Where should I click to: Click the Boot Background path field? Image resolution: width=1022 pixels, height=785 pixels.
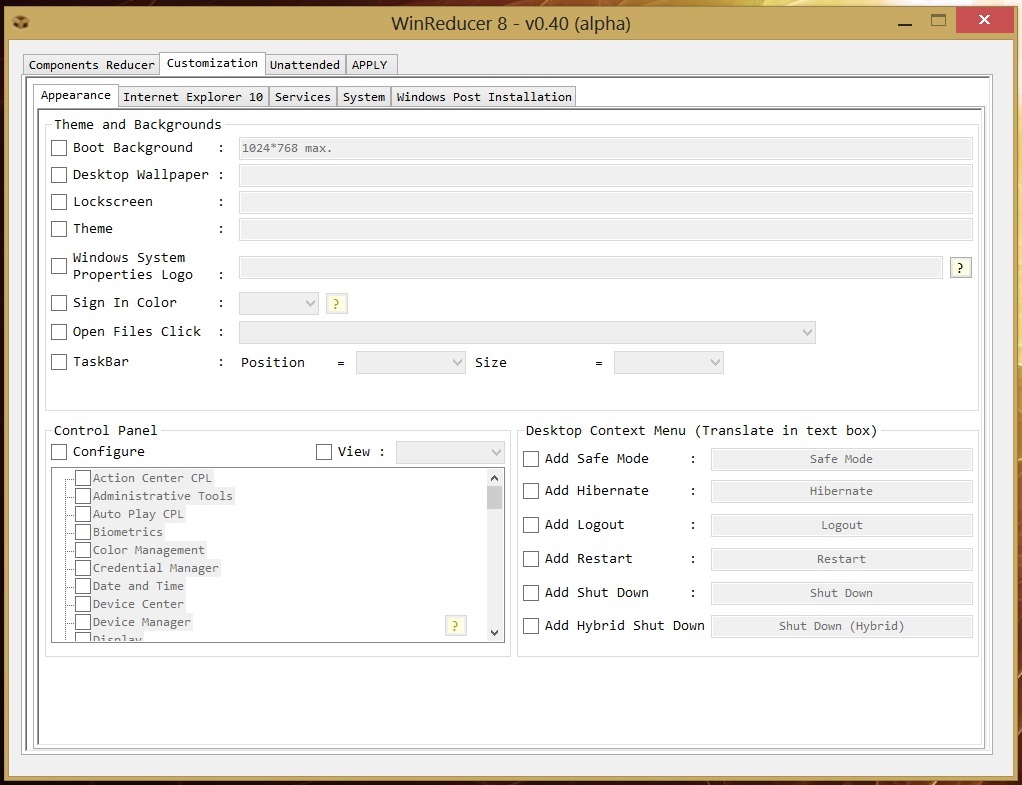coord(606,148)
